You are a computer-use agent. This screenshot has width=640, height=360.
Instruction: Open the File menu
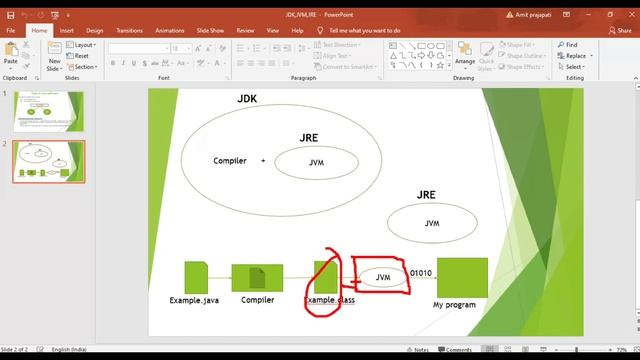(11, 31)
